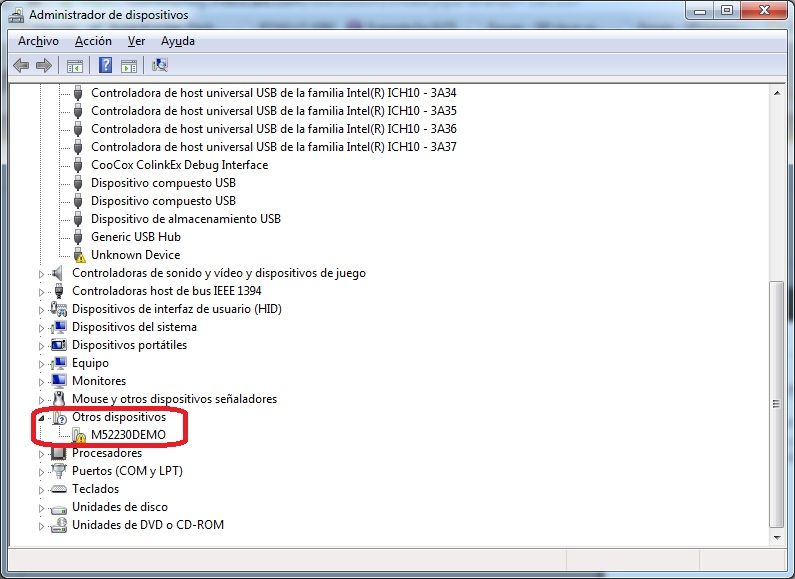Click the scrollbar up arrow

click(x=777, y=92)
